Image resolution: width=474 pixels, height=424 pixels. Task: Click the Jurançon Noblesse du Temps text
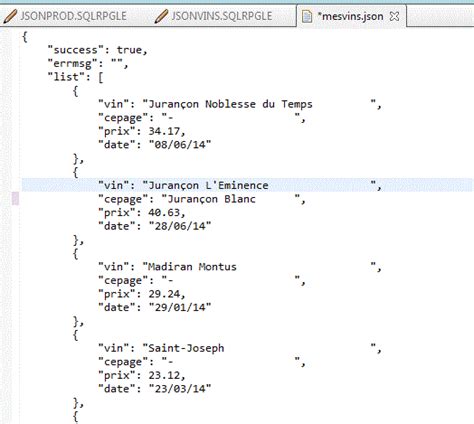click(x=230, y=104)
